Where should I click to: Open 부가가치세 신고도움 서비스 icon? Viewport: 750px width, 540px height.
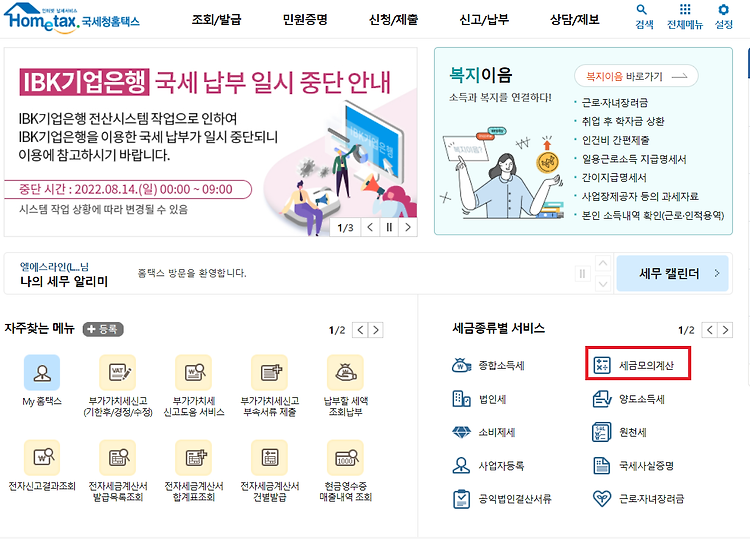[194, 373]
